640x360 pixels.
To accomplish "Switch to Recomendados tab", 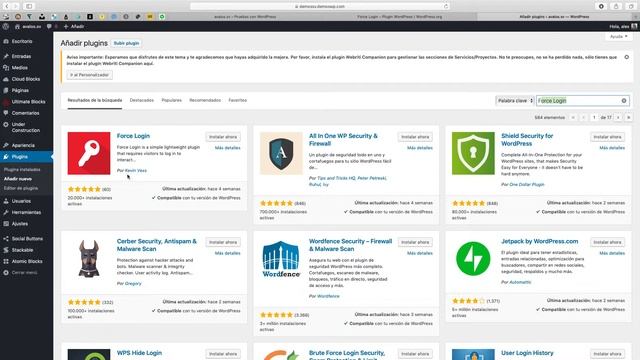I will pyautogui.click(x=205, y=100).
